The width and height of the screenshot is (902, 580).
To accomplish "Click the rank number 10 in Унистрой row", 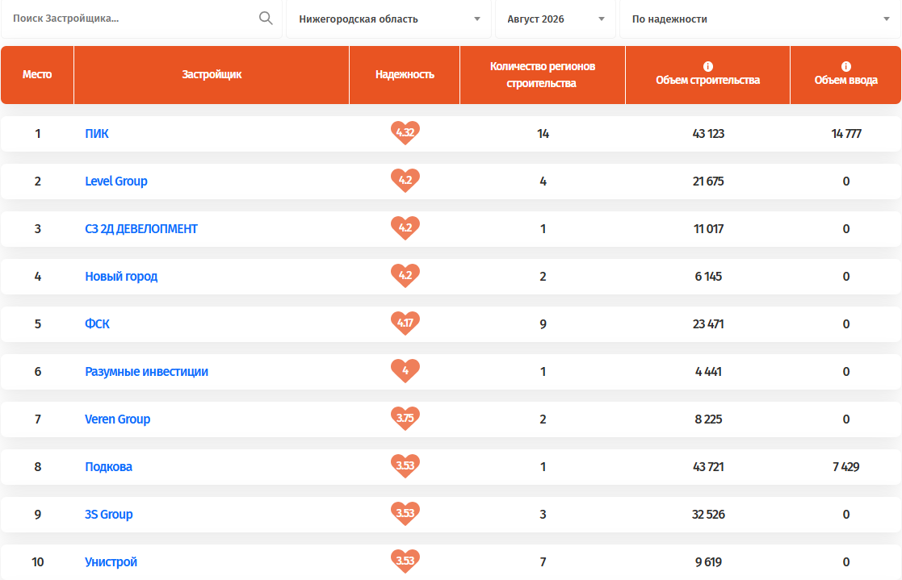I will click(37, 562).
